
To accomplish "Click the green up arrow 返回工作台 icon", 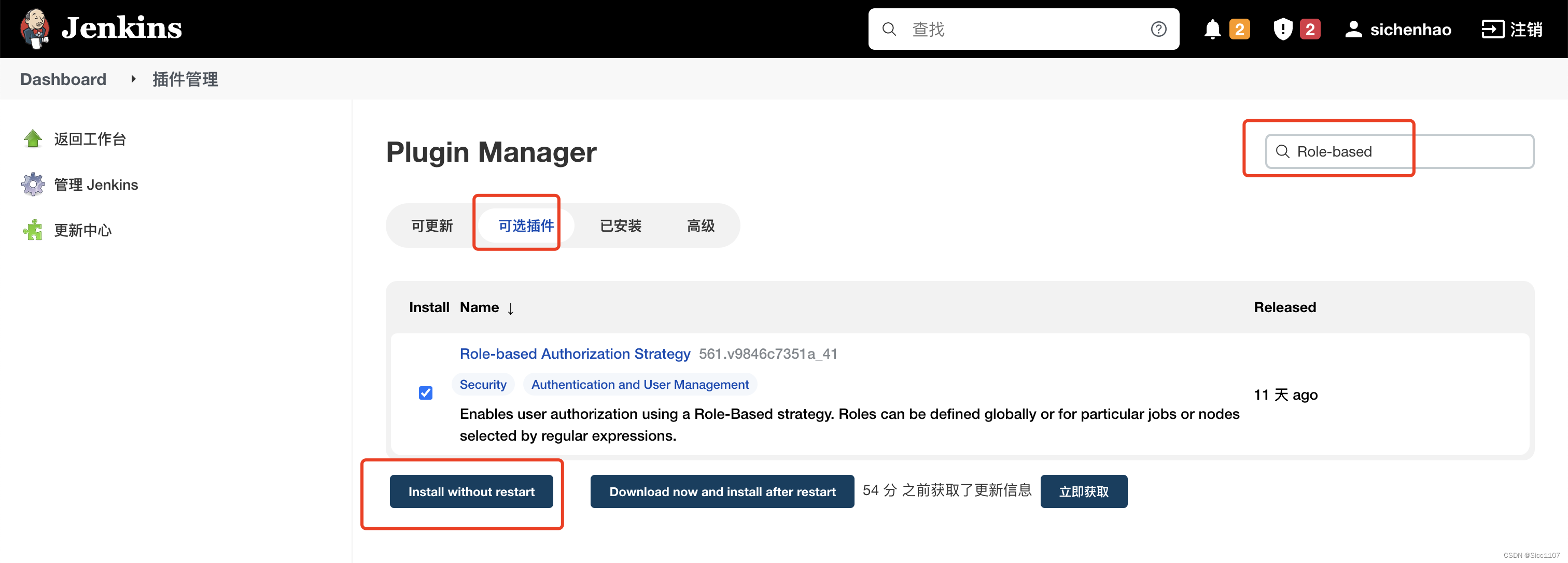I will 33,139.
